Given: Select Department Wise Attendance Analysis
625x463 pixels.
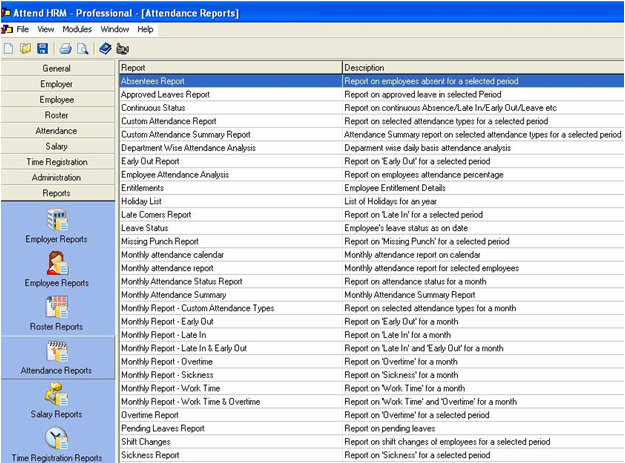Looking at the screenshot, I should [x=371, y=148].
